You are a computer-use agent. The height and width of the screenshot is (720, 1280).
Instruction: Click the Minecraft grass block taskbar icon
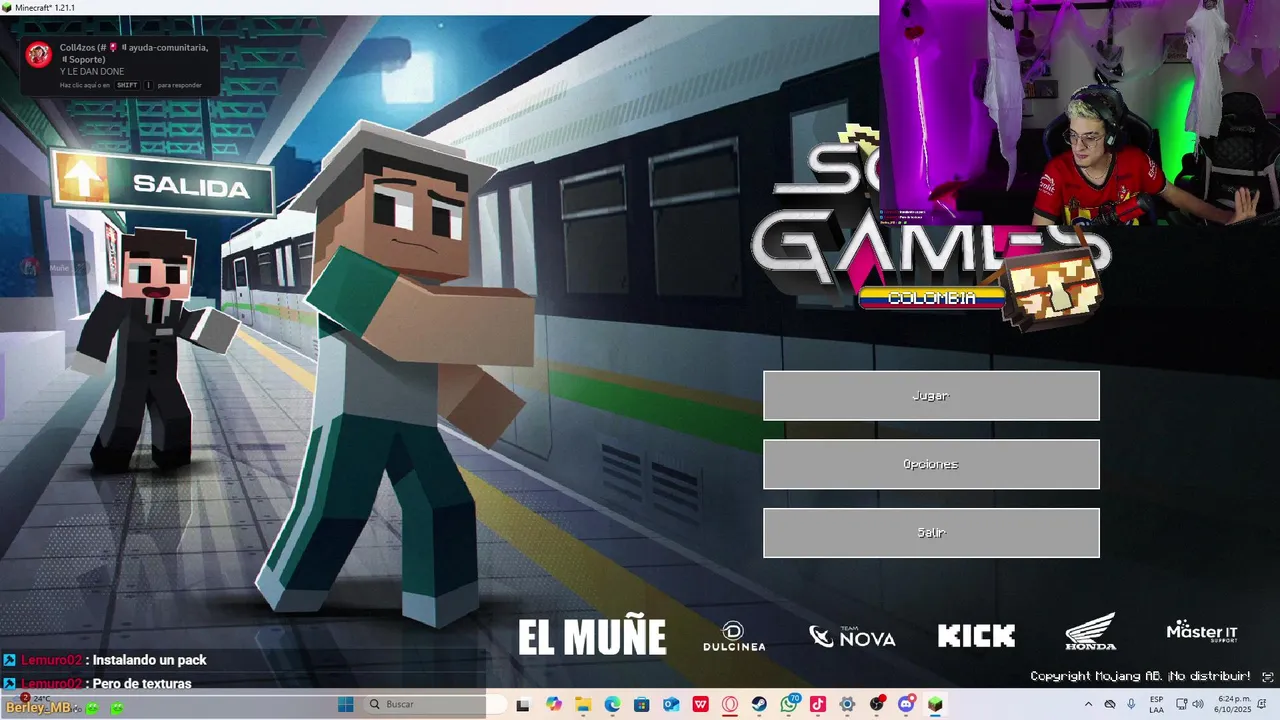pyautogui.click(x=935, y=705)
